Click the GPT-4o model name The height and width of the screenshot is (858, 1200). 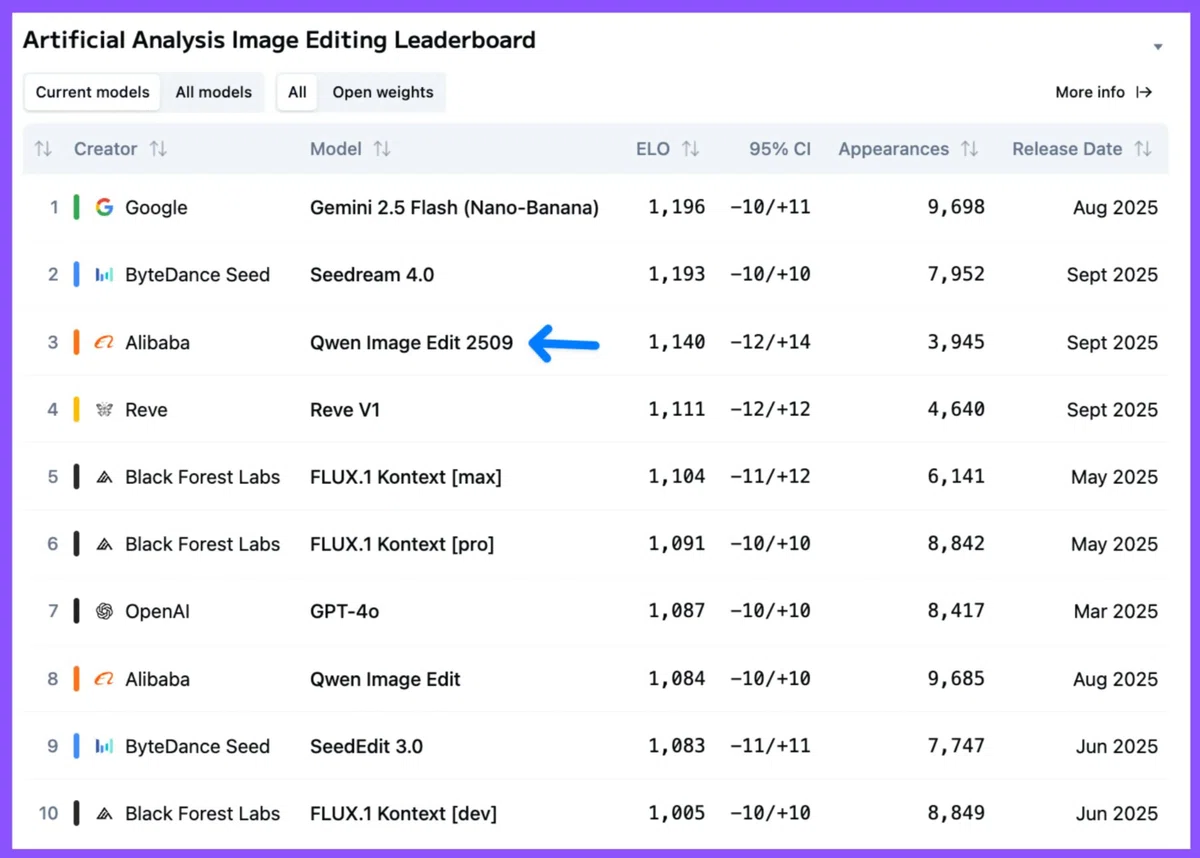345,612
